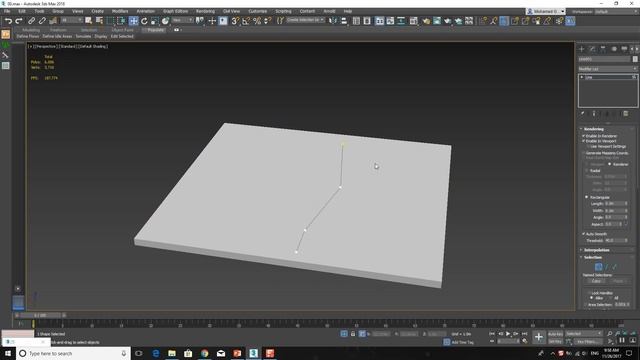Open the Modifier List dropdown
This screenshot has height=360, width=640.
(x=608, y=69)
